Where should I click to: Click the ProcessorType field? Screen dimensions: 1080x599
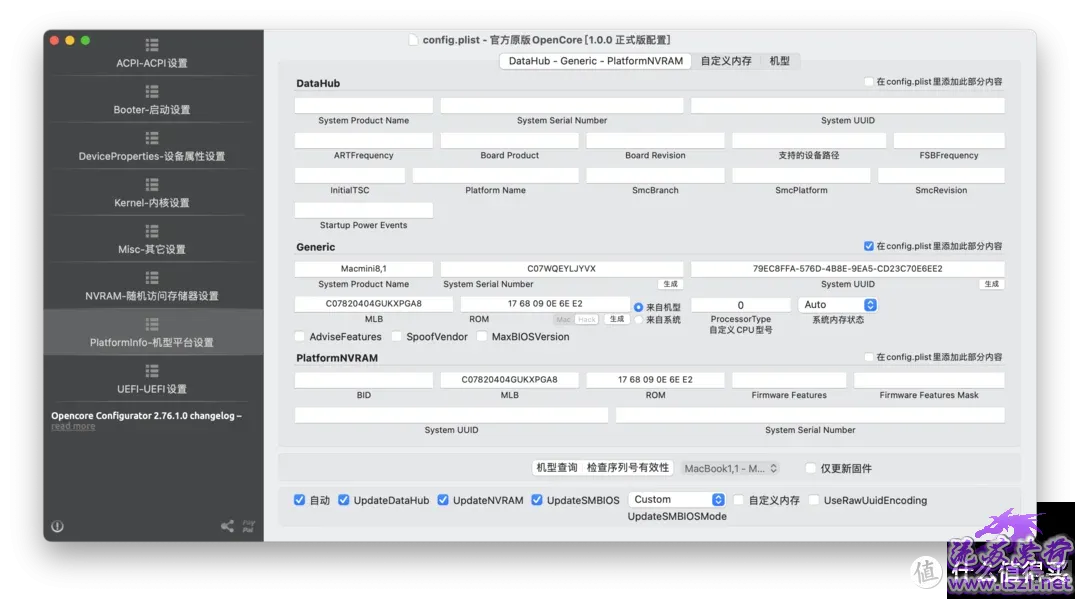[740, 305]
